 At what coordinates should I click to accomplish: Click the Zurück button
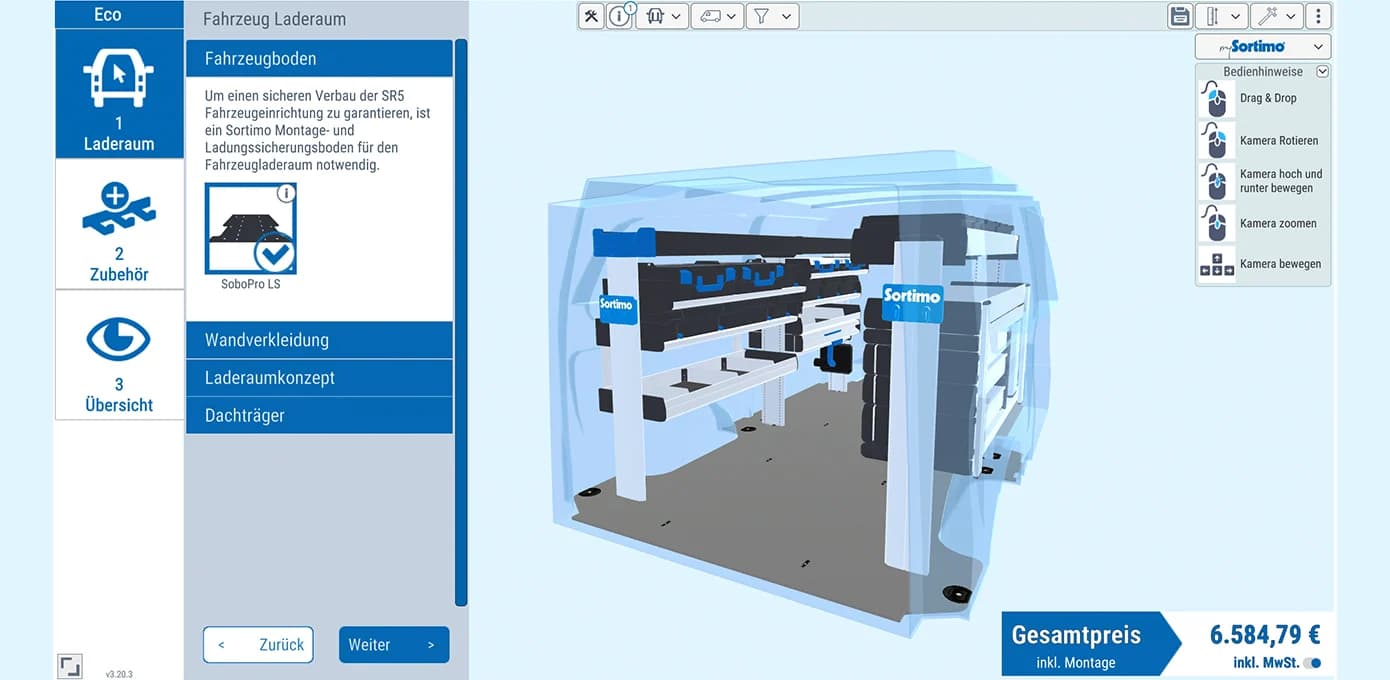point(258,645)
